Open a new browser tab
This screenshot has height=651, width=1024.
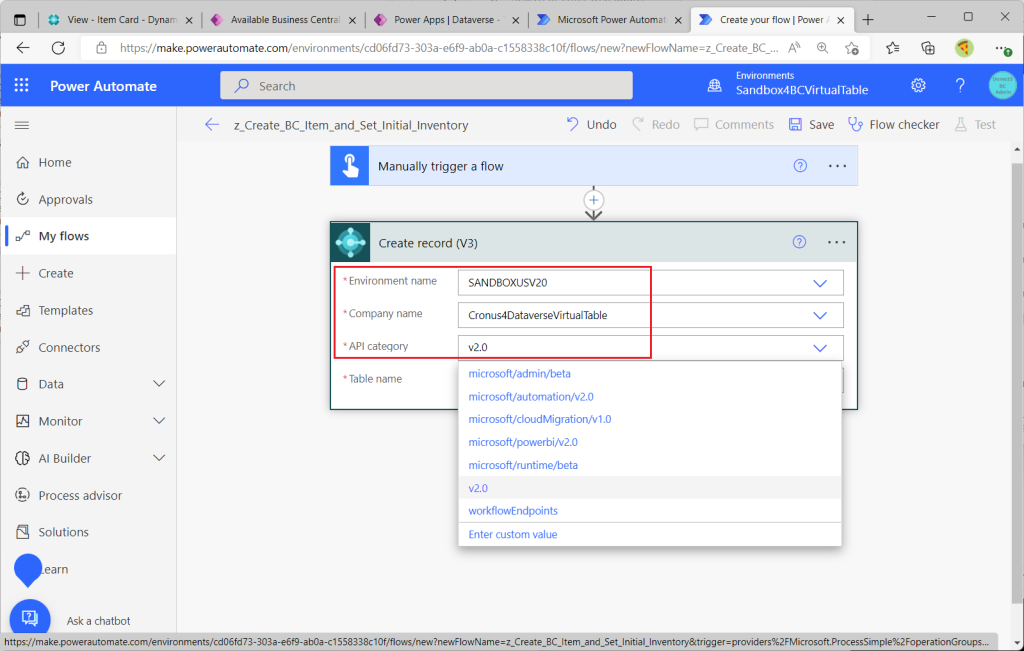pos(868,20)
